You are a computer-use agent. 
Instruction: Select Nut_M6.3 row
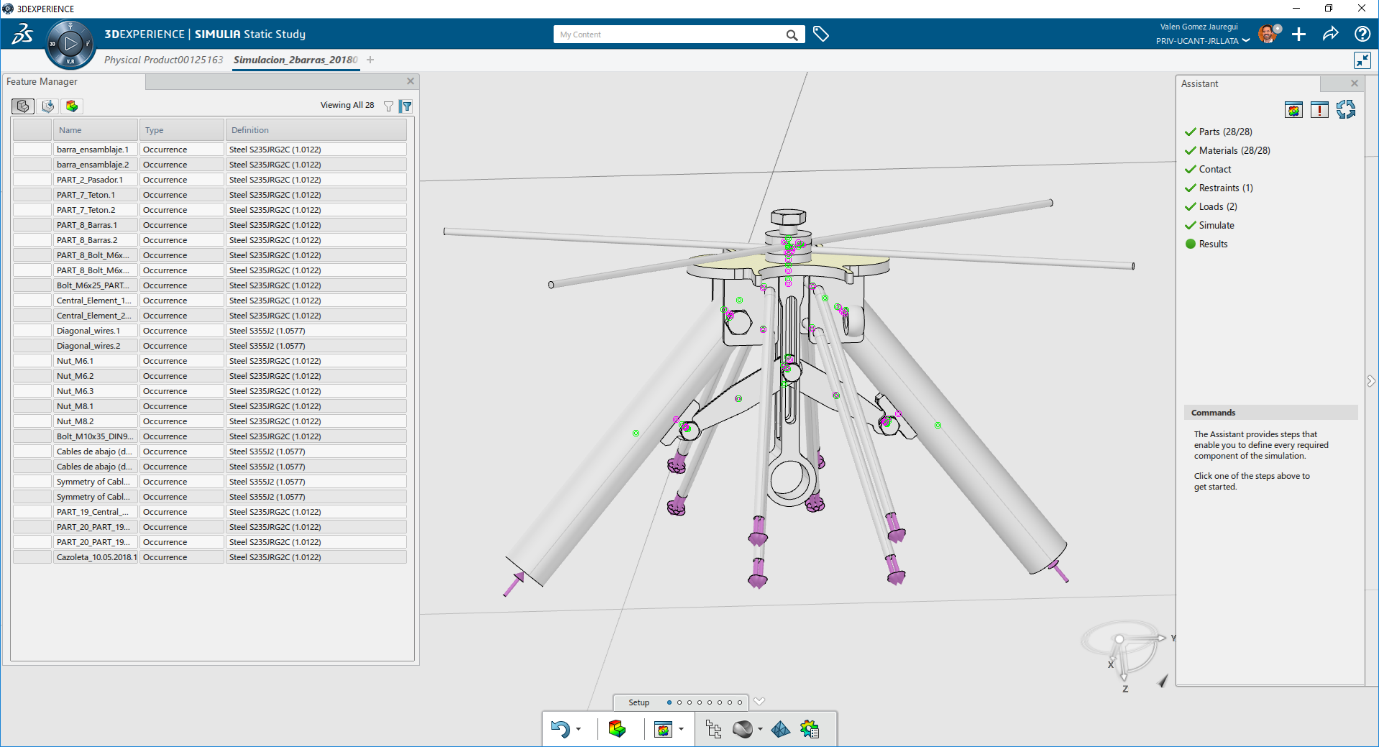click(x=210, y=391)
